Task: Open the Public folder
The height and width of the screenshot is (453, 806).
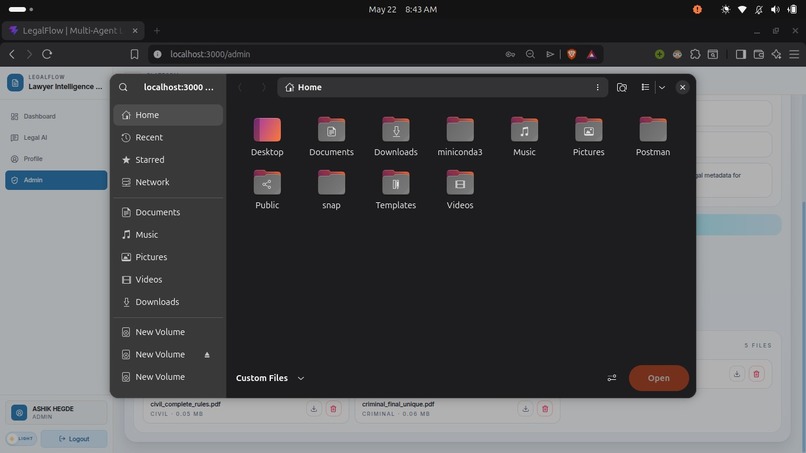Action: click(x=267, y=189)
